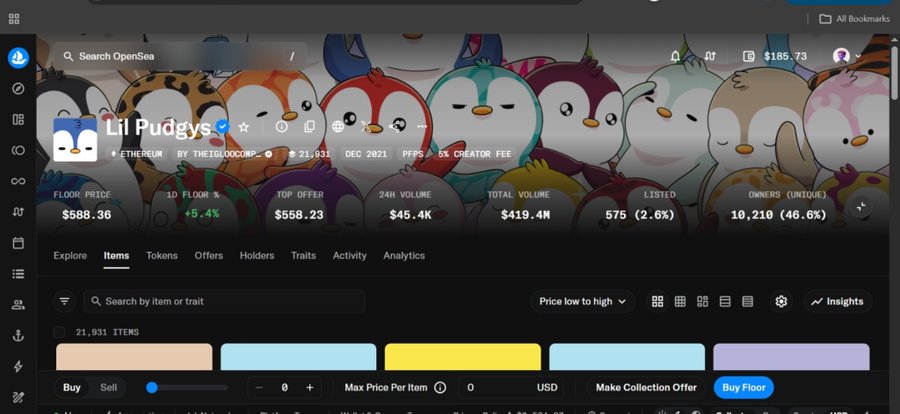
Task: Open the yellow item card thumbnail
Action: (x=463, y=357)
